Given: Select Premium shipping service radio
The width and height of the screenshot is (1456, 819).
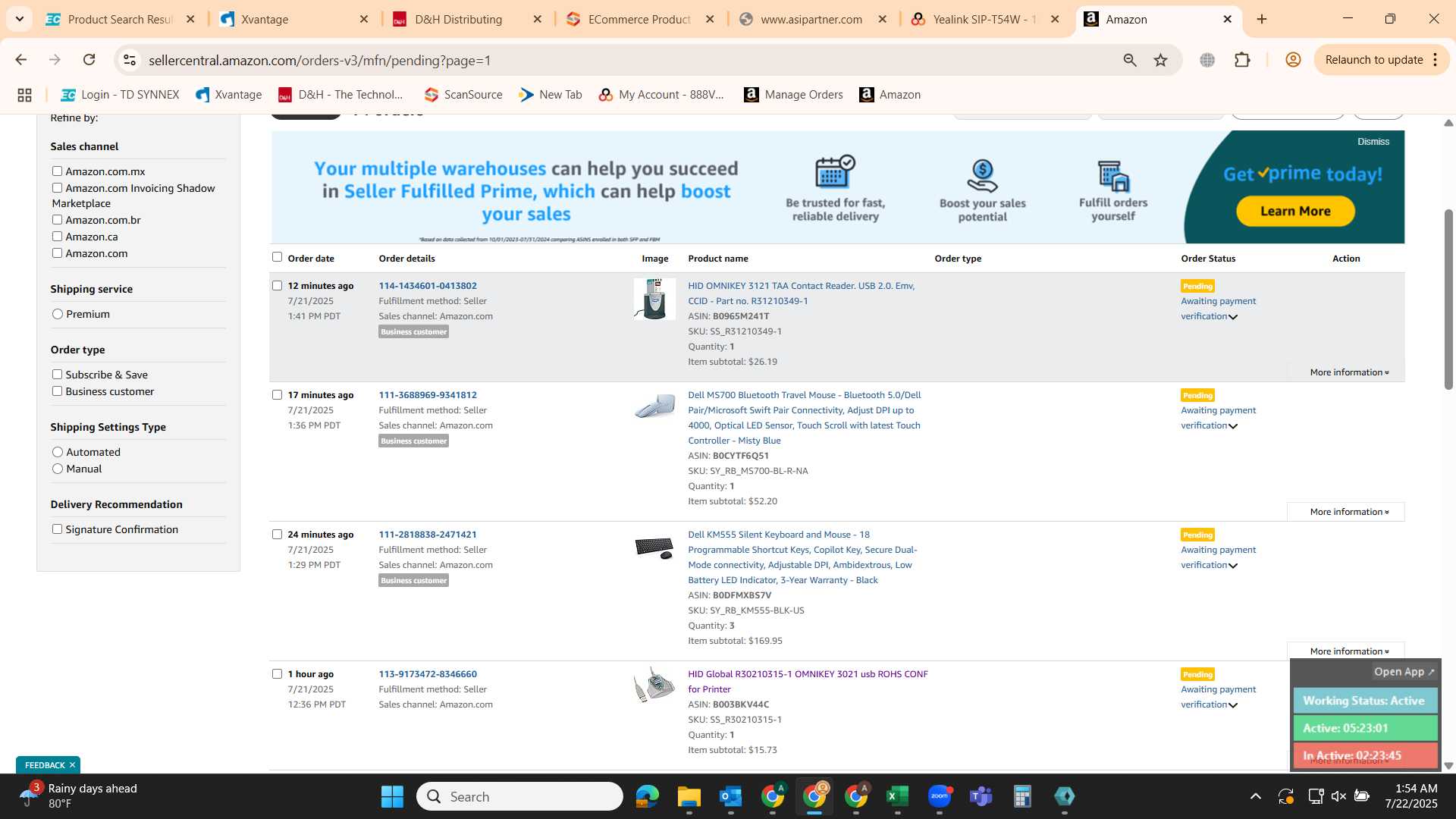Looking at the screenshot, I should point(58,314).
